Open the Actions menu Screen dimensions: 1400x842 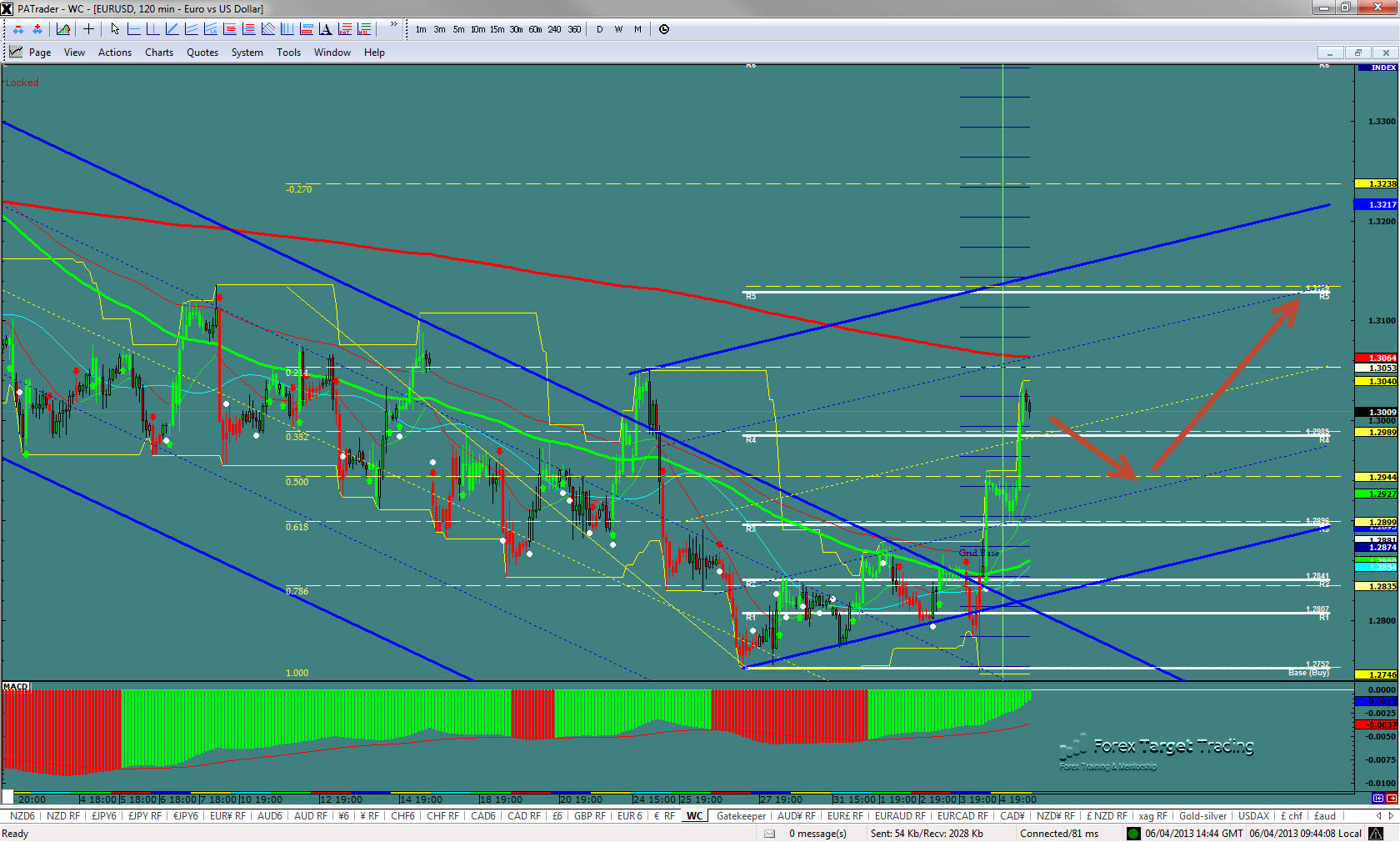click(x=115, y=53)
